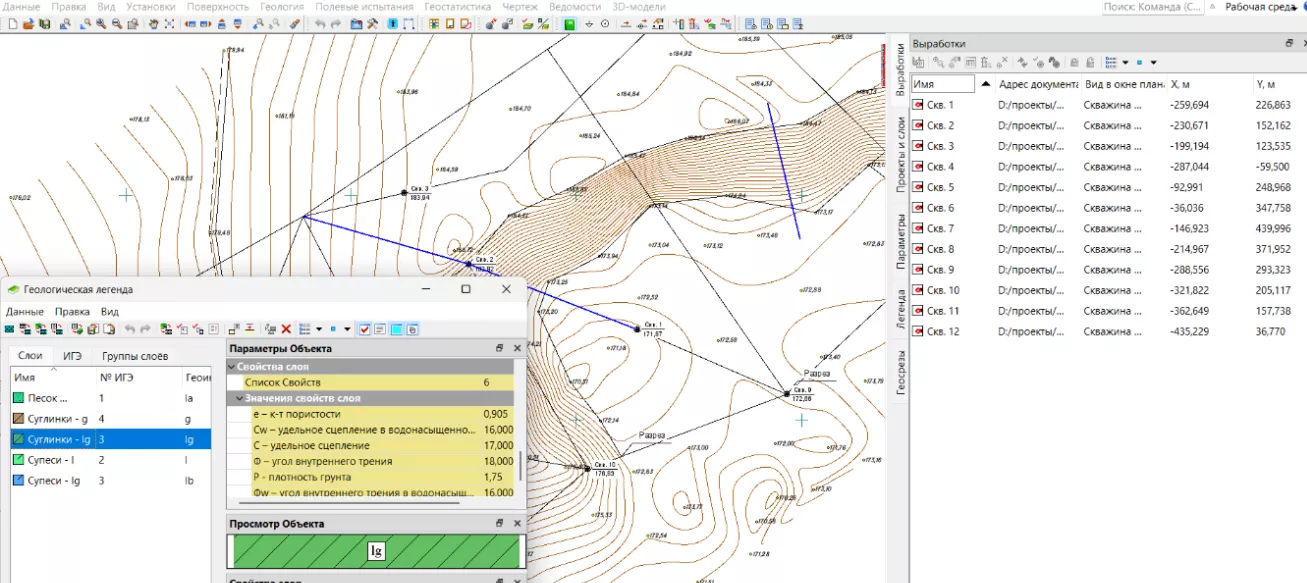The image size is (1307, 583).
Task: Toggle the red marker for Скв. 5
Action: 918,187
